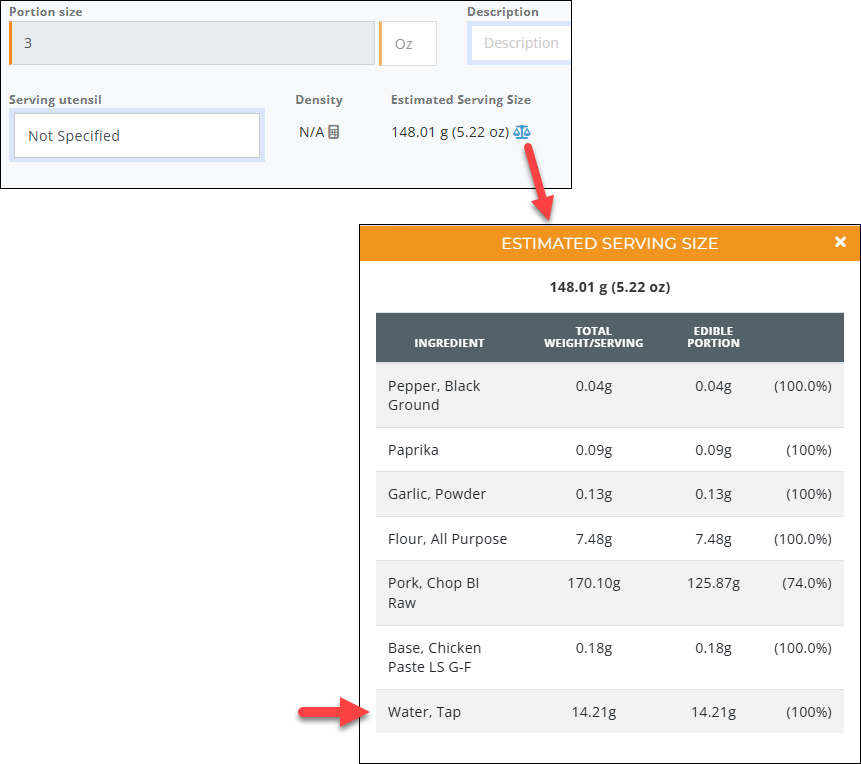Click the 125.87g edible portion value

tap(713, 583)
